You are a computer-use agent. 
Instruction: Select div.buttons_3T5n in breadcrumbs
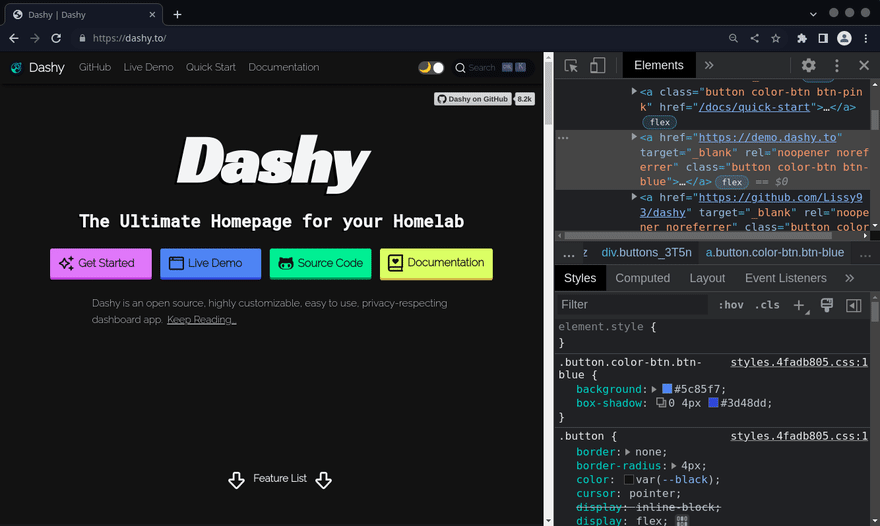click(x=646, y=253)
